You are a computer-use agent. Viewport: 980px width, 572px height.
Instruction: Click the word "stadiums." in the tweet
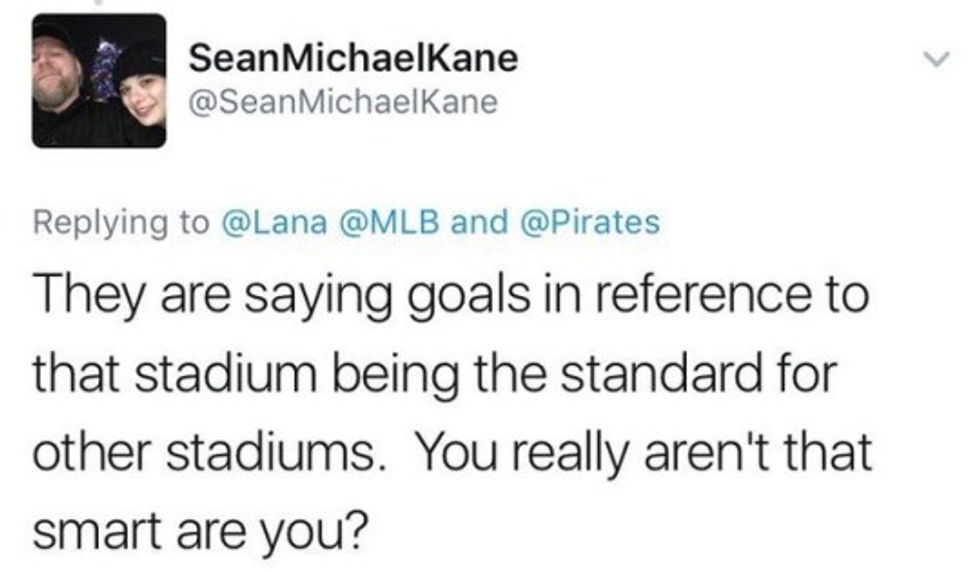[x=281, y=456]
